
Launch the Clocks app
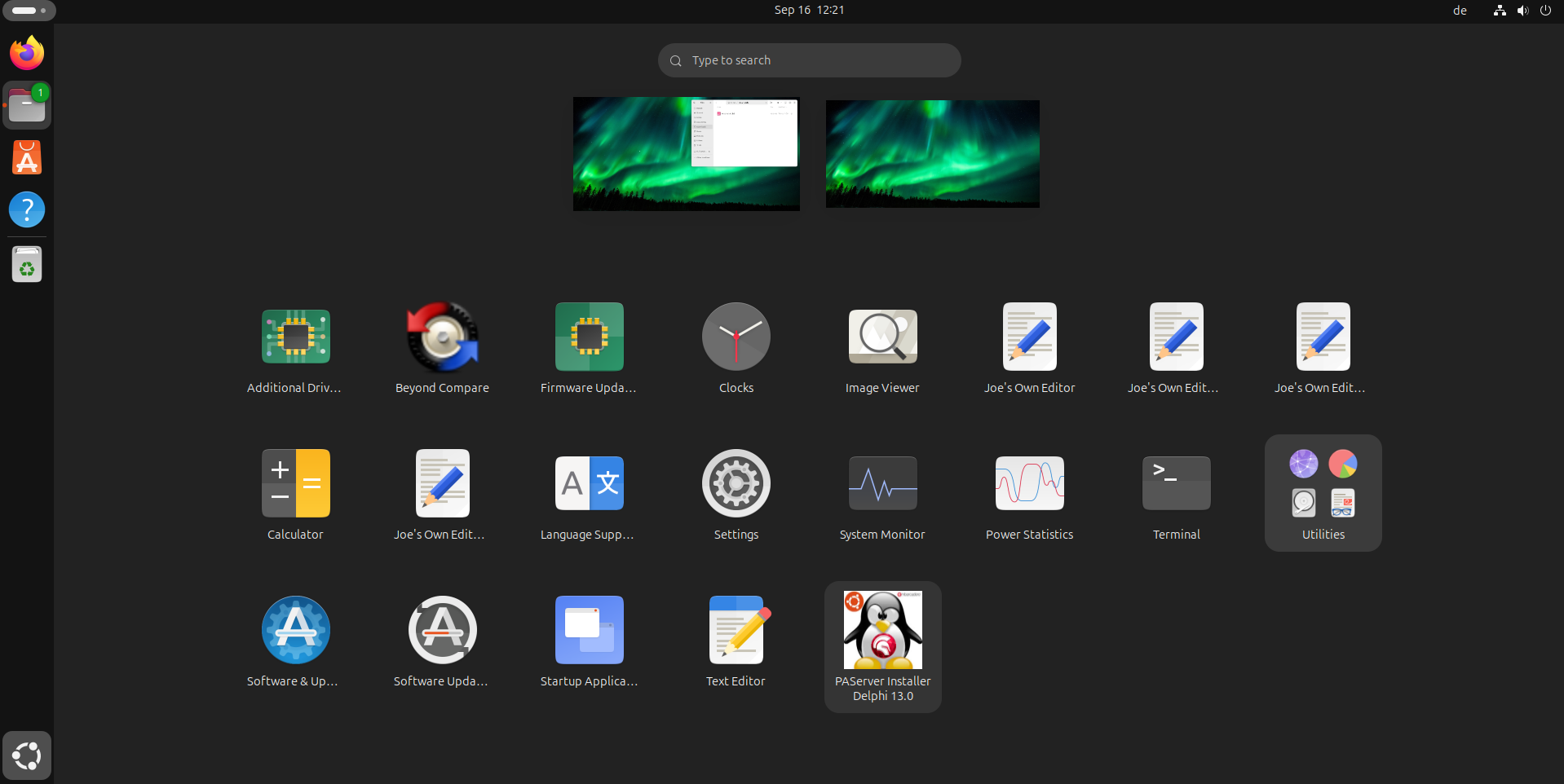[x=736, y=337]
